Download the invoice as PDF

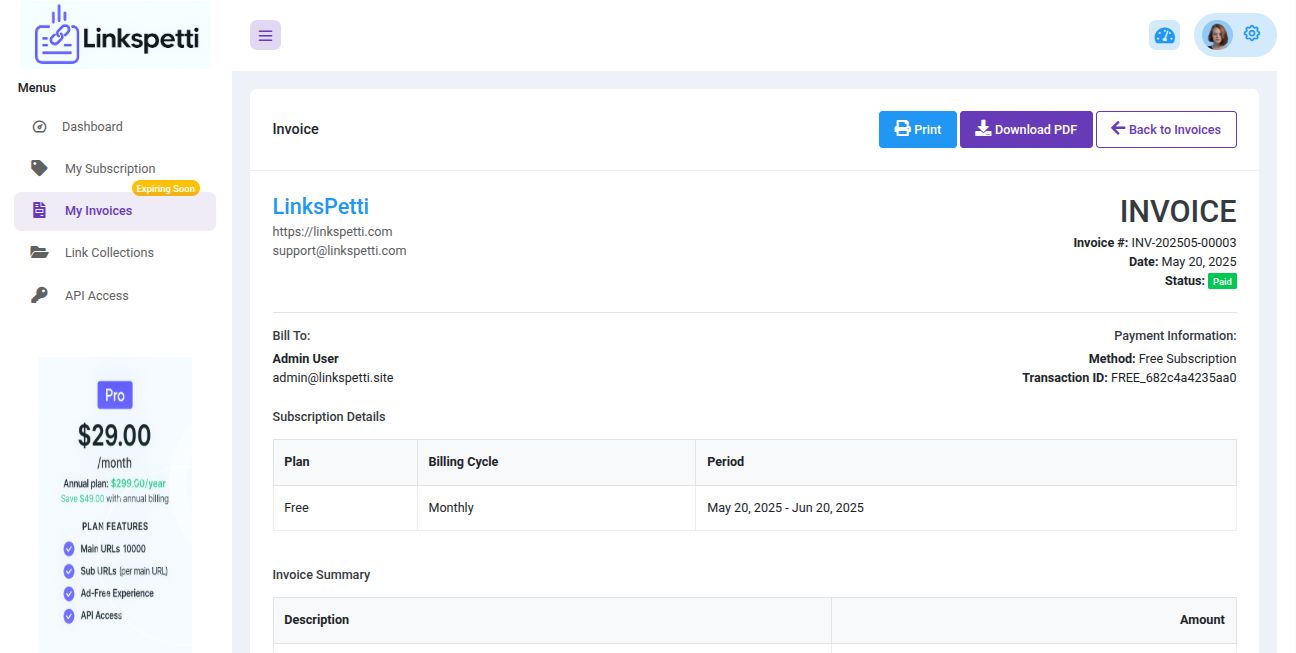click(x=1026, y=130)
